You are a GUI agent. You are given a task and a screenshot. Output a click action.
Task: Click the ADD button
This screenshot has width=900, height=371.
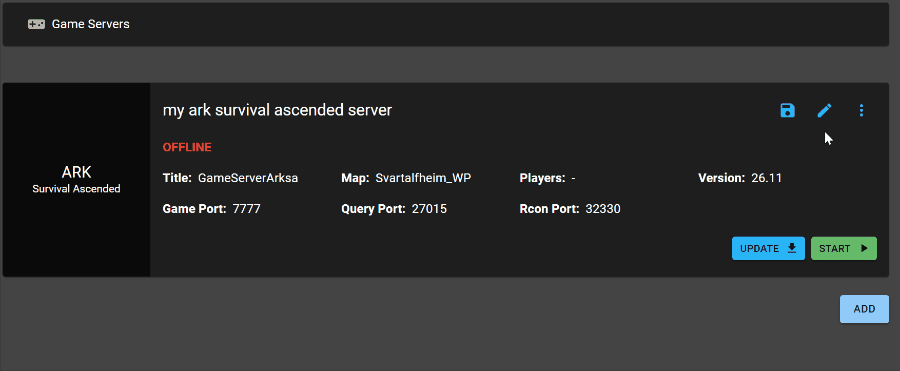[x=864, y=309]
